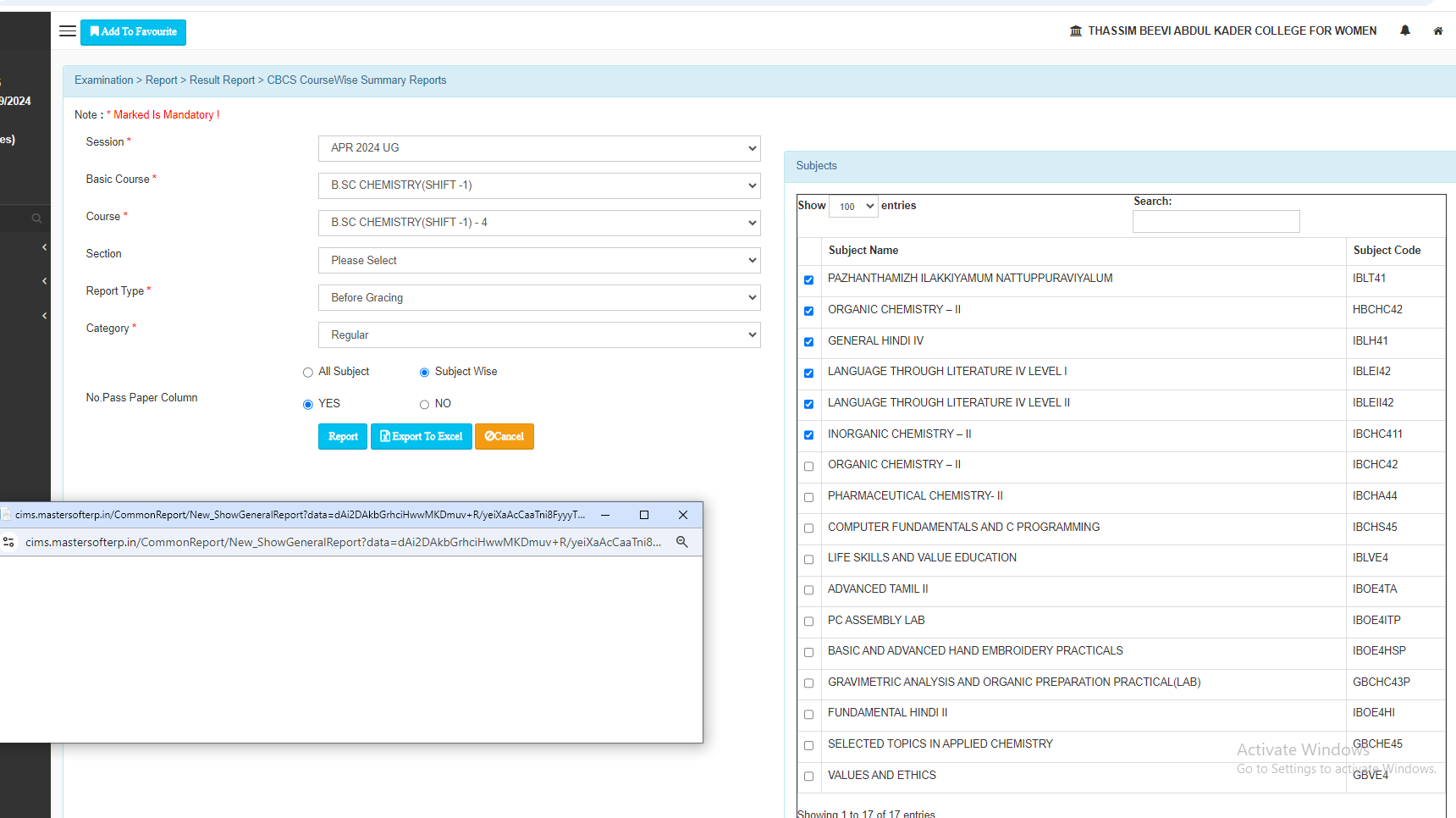Open the notifications bell icon
The image size is (1456, 818).
click(x=1405, y=31)
